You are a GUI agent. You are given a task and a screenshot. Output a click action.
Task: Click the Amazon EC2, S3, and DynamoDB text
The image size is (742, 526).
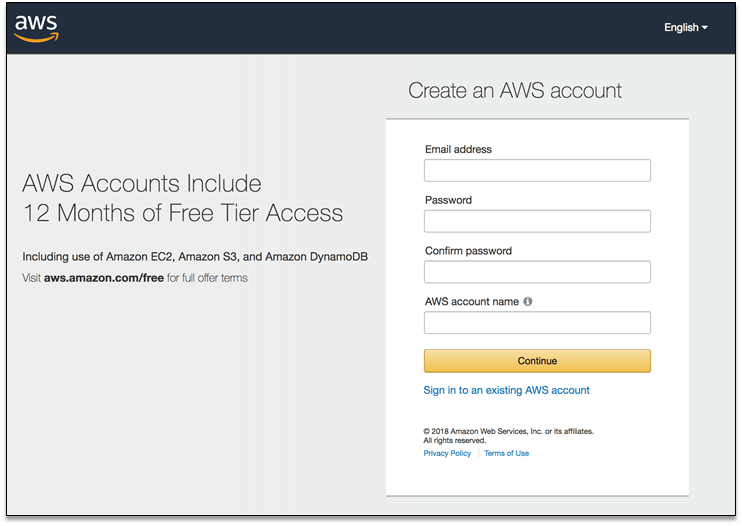click(195, 257)
